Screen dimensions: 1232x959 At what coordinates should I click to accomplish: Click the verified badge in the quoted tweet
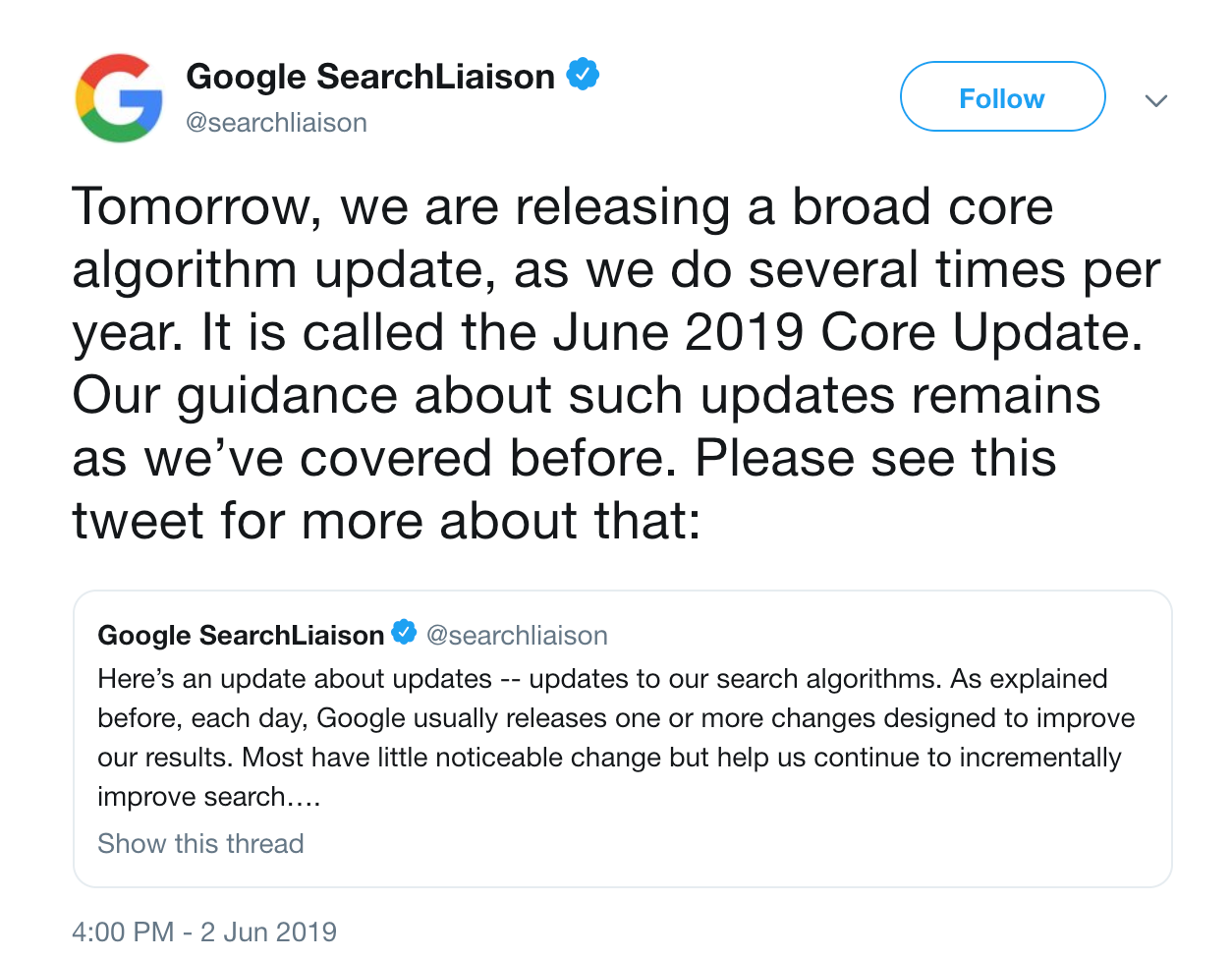(404, 632)
